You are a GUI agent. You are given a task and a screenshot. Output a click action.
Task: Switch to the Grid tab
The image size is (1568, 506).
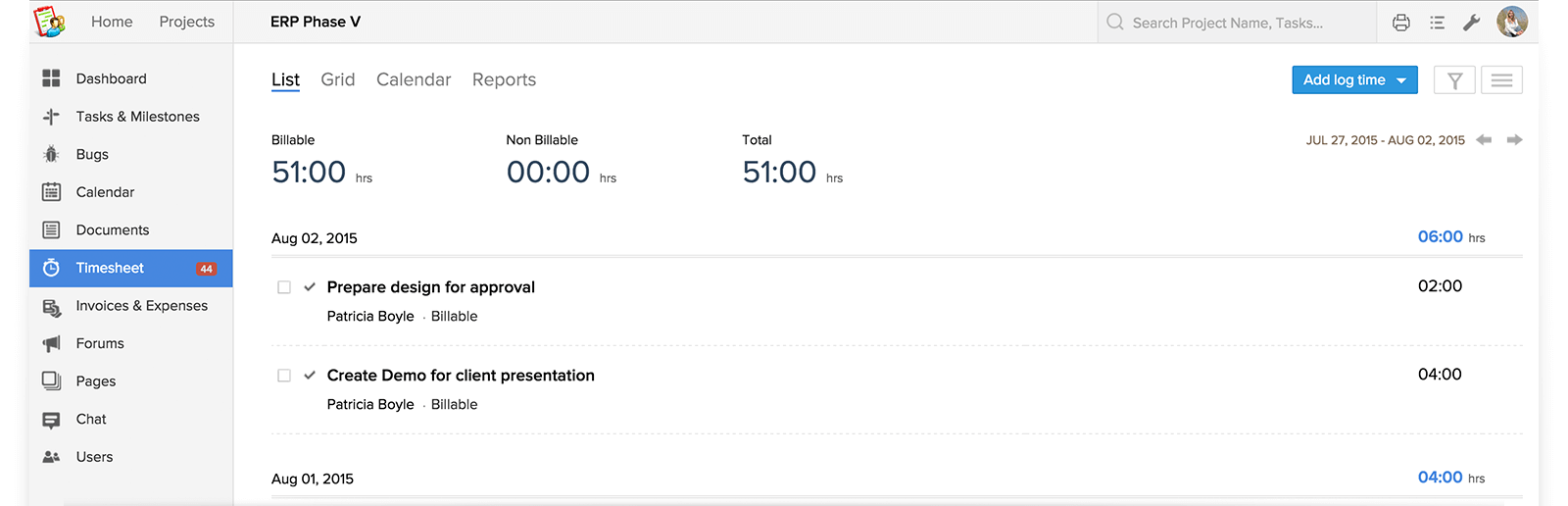tap(338, 79)
